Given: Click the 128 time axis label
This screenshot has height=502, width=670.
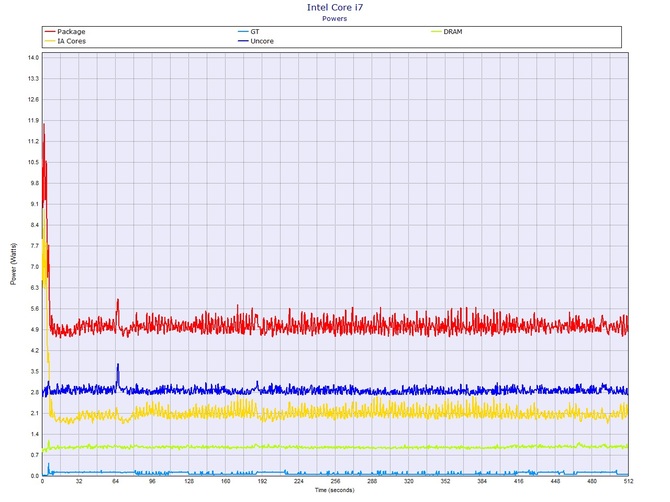Looking at the screenshot, I should (x=189, y=481).
